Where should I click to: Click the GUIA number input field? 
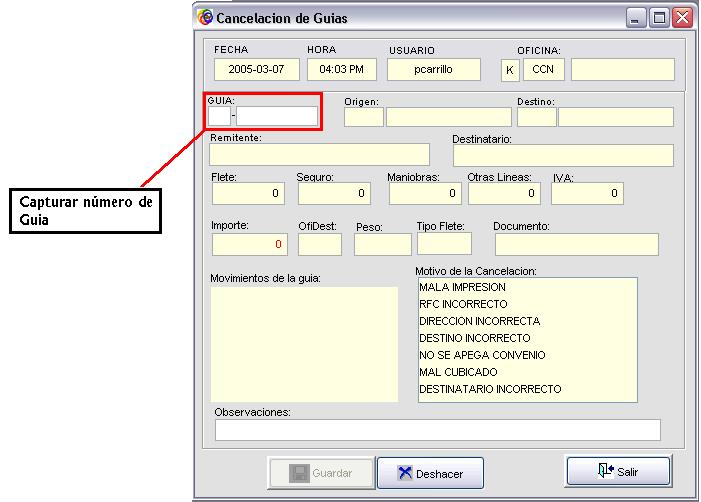pos(276,116)
